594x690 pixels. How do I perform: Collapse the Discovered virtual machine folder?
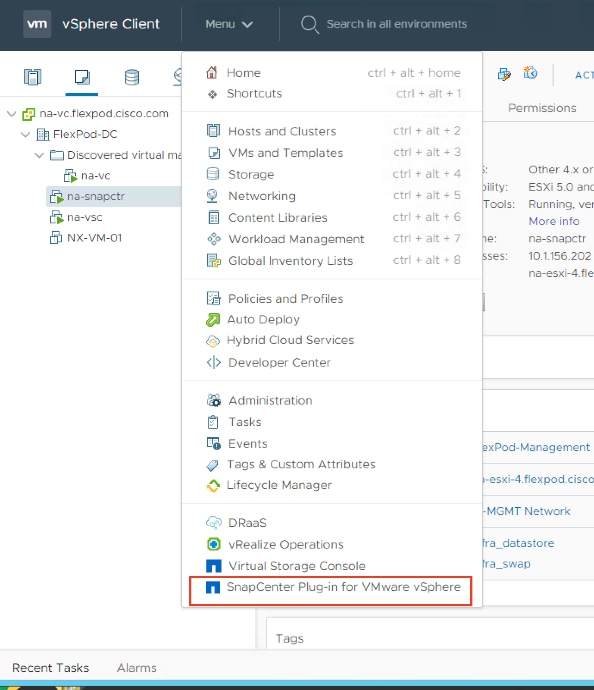(x=39, y=155)
